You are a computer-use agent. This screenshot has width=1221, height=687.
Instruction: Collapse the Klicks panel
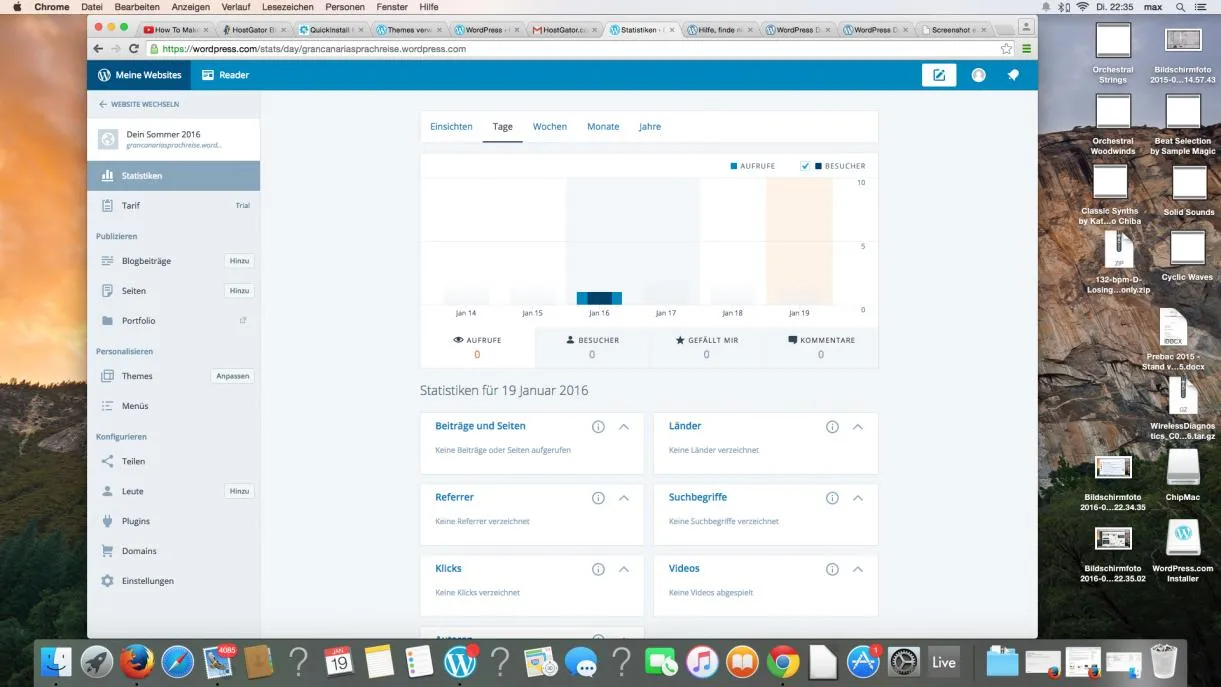624,569
